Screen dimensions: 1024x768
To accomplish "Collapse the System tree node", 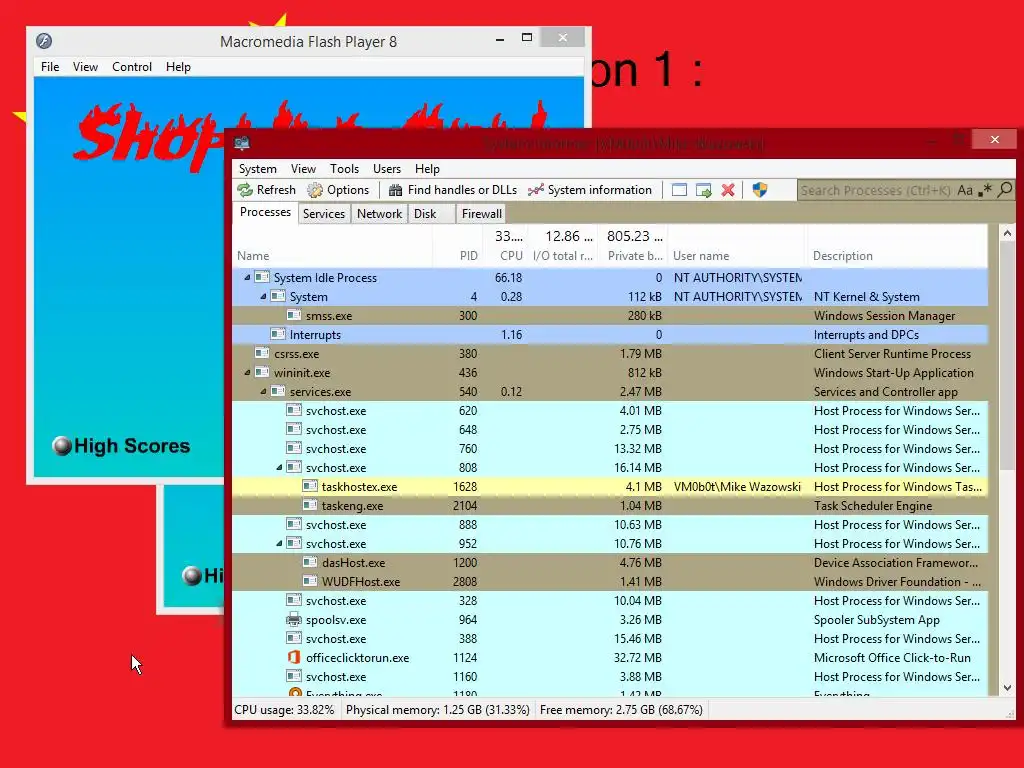I will click(x=263, y=296).
